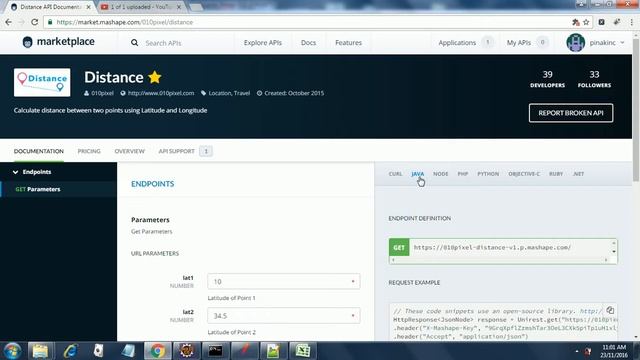The width and height of the screenshot is (640, 360).
Task: Switch to the YouTube uploaded tab
Action: (x=141, y=7)
